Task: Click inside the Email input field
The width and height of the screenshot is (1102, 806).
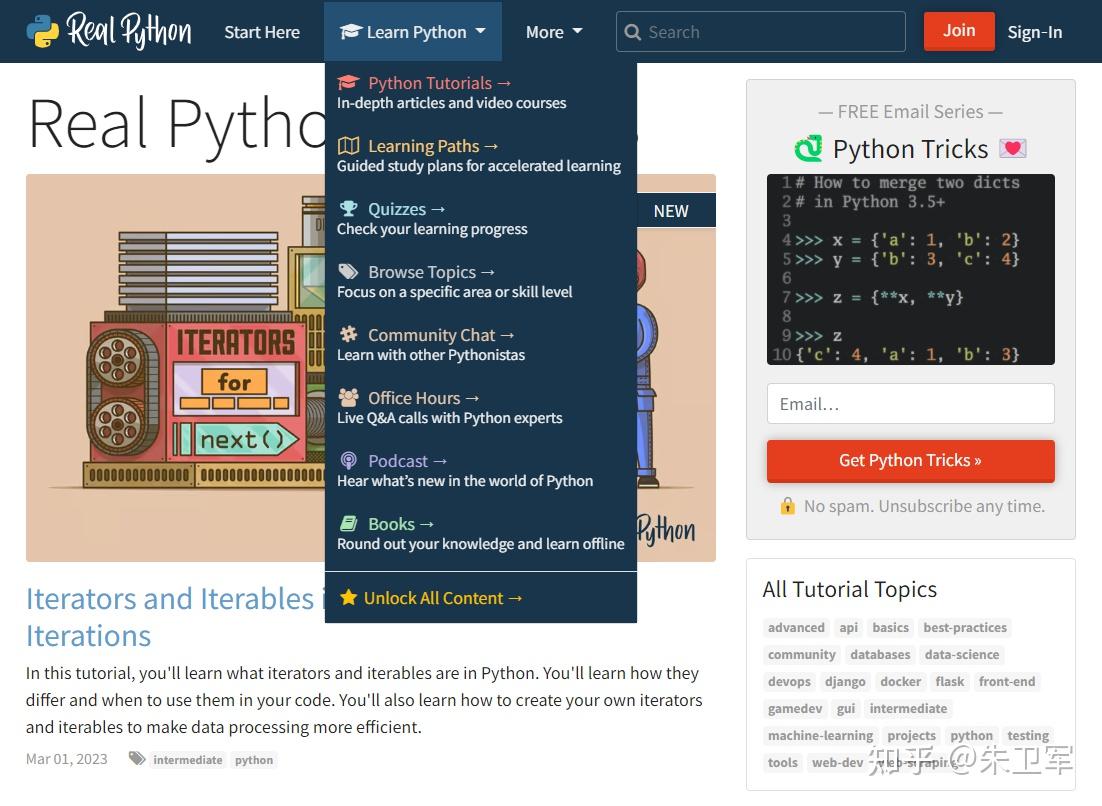Action: [910, 403]
